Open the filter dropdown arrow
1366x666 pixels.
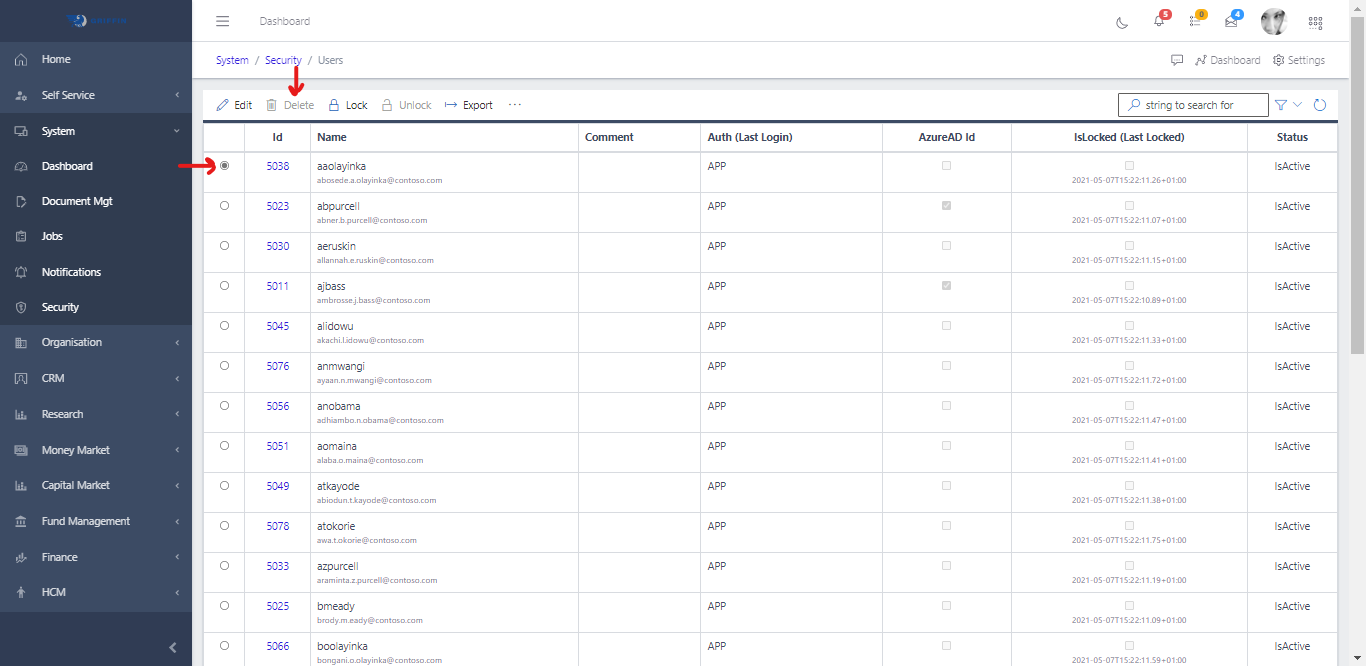[1298, 105]
